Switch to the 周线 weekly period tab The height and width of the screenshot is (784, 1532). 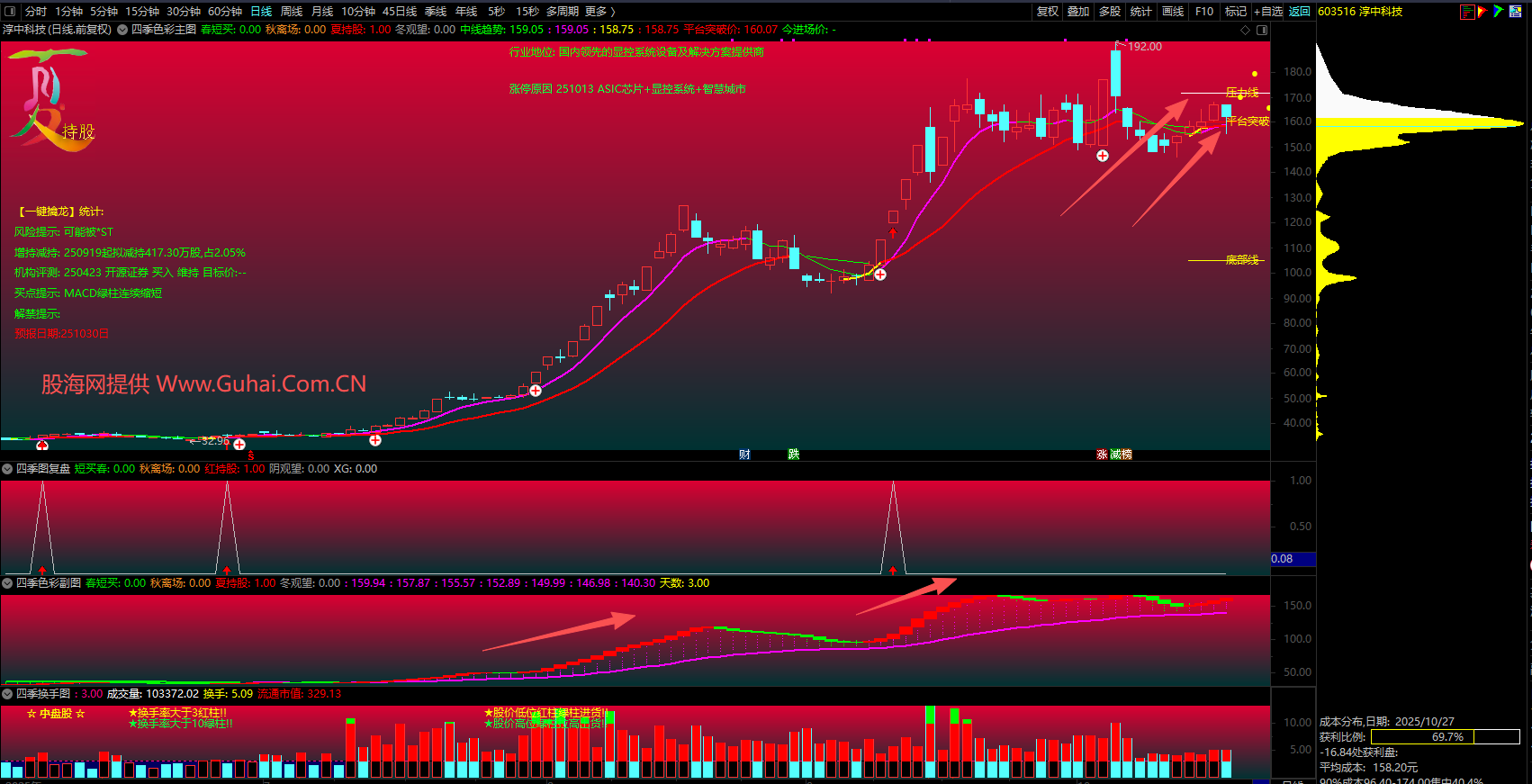pyautogui.click(x=292, y=12)
